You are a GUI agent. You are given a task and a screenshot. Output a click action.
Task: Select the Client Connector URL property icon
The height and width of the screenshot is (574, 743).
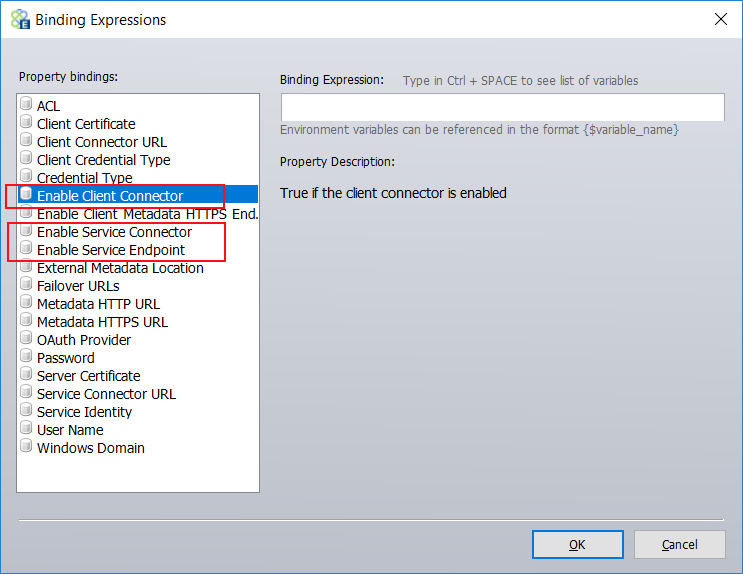(26, 140)
